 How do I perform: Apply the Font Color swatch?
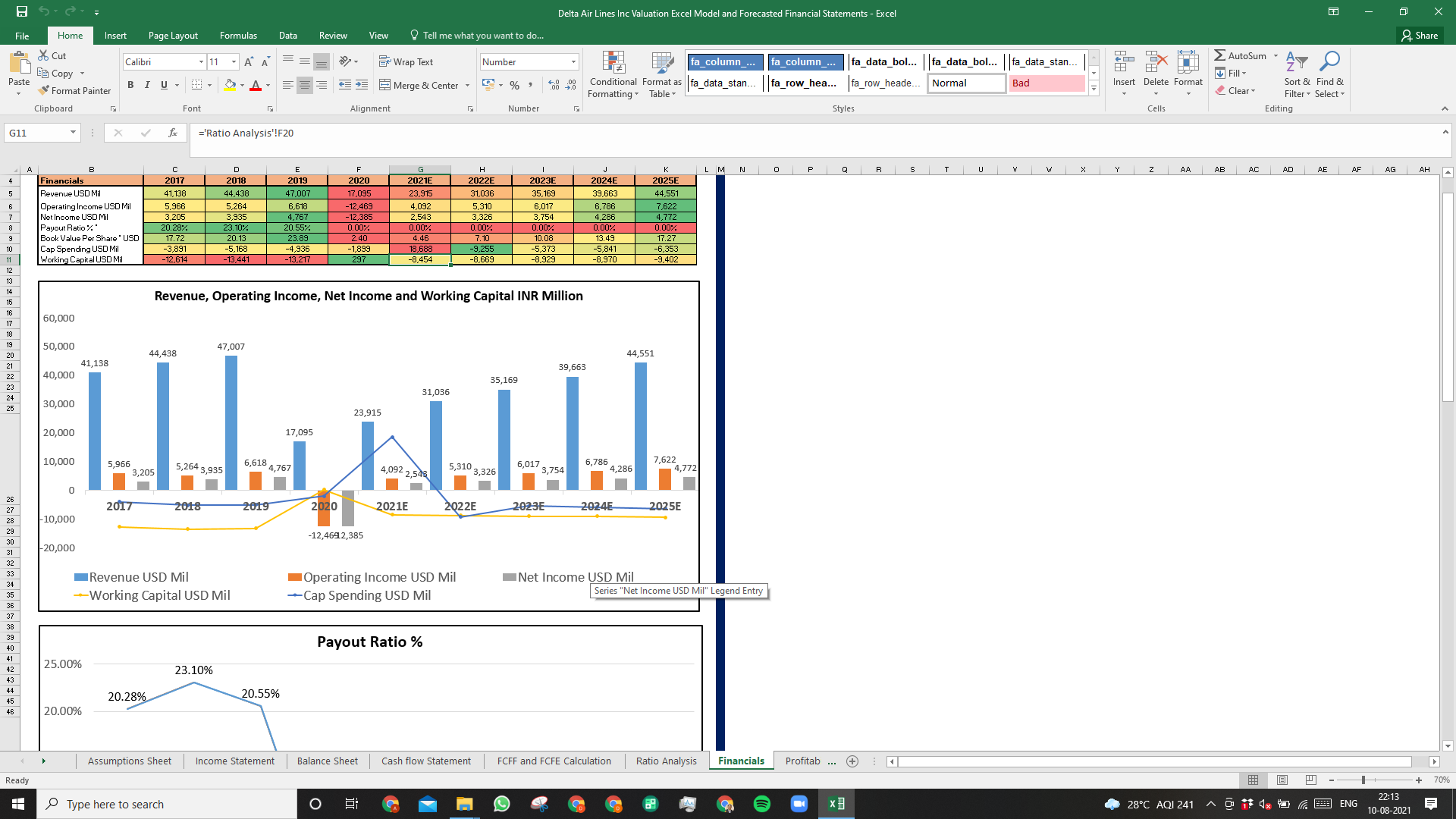click(256, 85)
